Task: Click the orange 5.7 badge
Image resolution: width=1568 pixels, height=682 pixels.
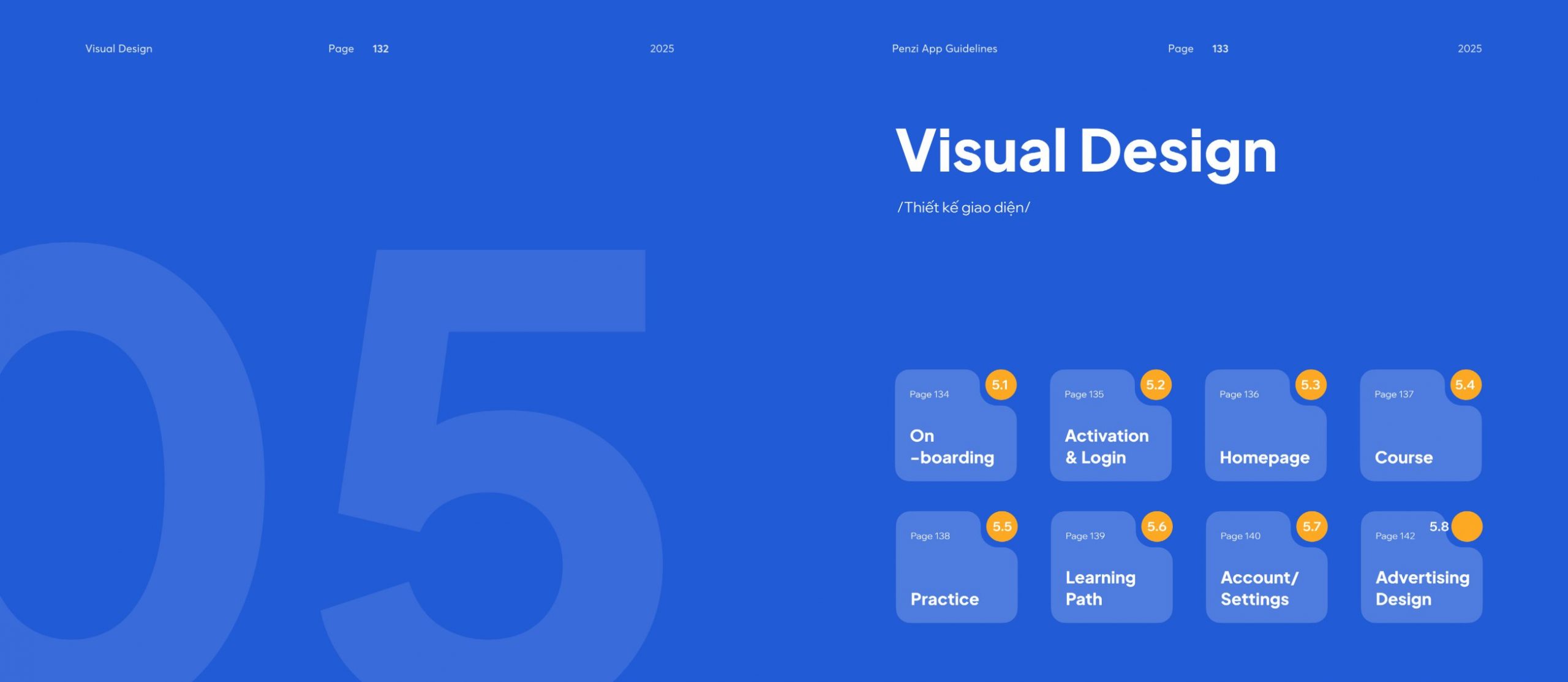Action: click(x=1312, y=526)
